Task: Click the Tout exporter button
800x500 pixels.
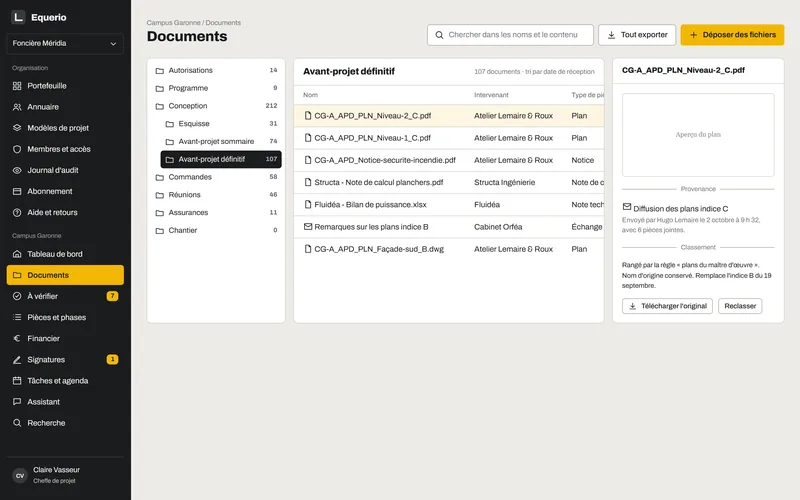Action: pos(637,35)
